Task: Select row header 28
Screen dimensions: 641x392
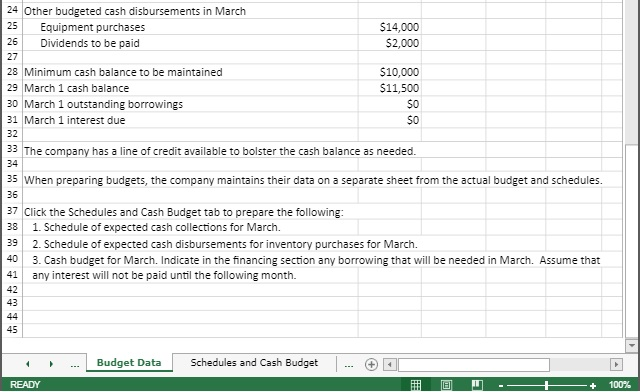Action: click(x=12, y=72)
